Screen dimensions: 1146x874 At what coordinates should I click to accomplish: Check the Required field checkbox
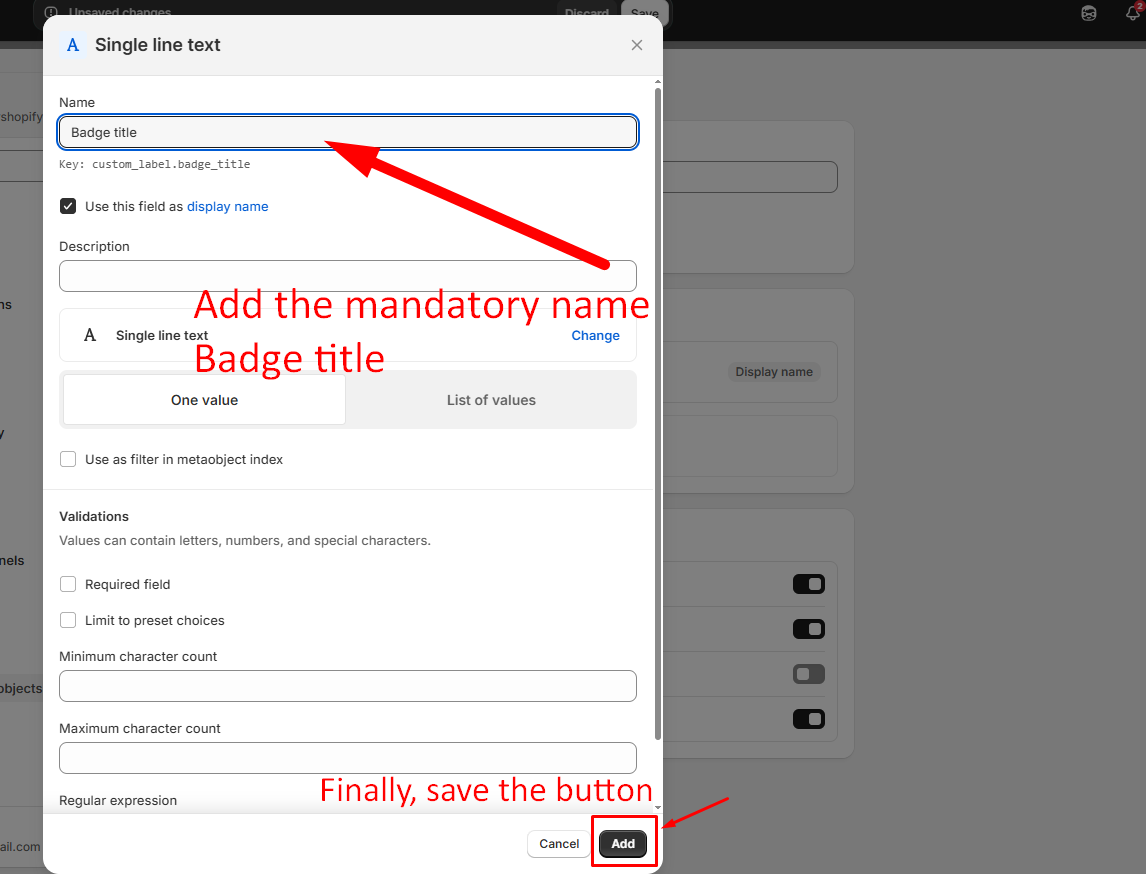68,584
